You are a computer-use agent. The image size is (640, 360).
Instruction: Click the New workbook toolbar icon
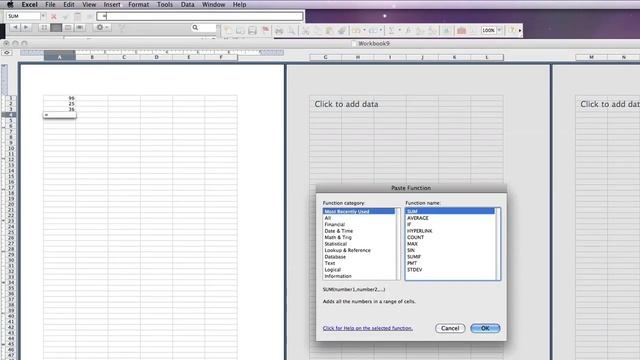(228, 30)
